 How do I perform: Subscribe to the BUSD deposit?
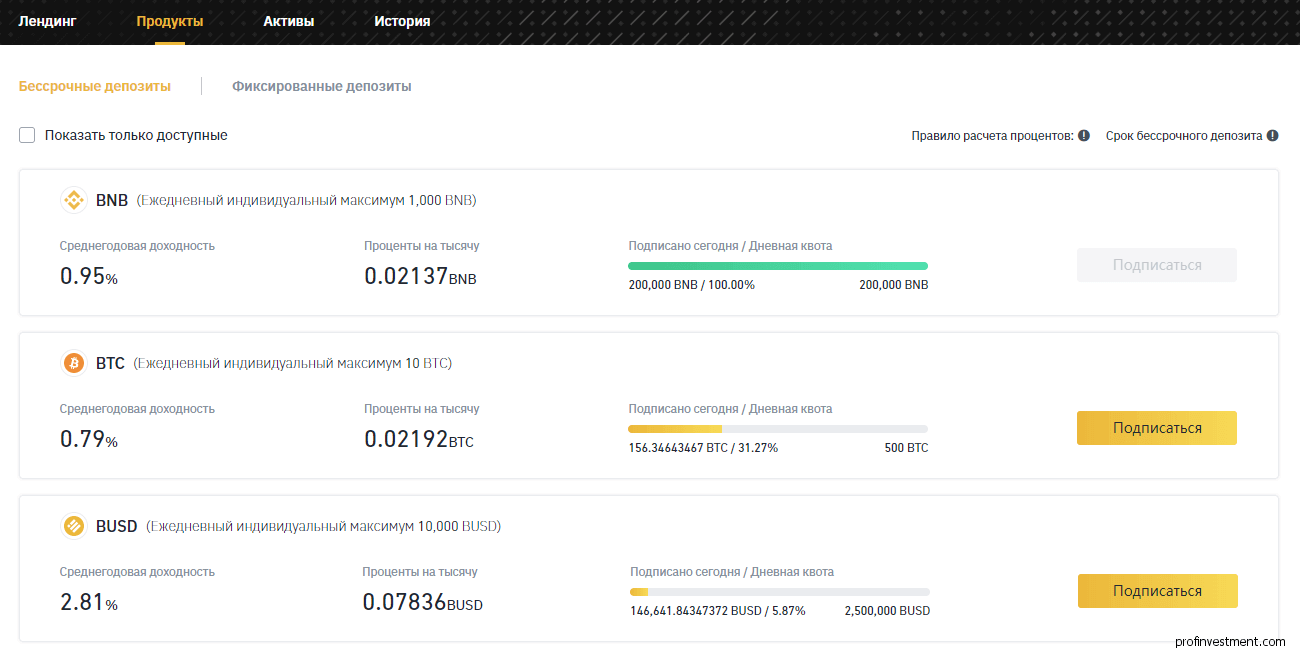click(x=1158, y=591)
